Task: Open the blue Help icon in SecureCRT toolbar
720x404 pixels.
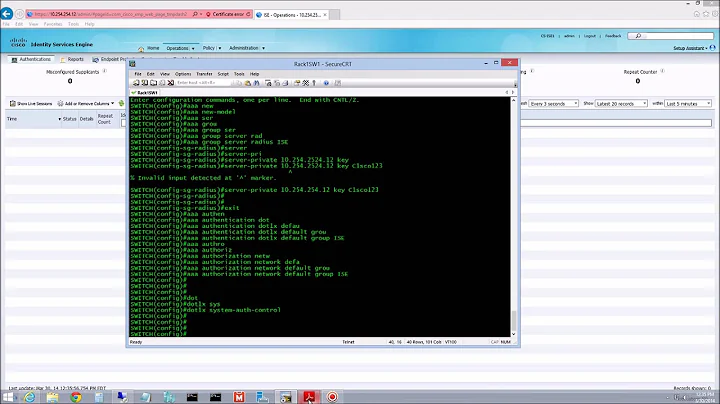Action: pyautogui.click(x=326, y=83)
